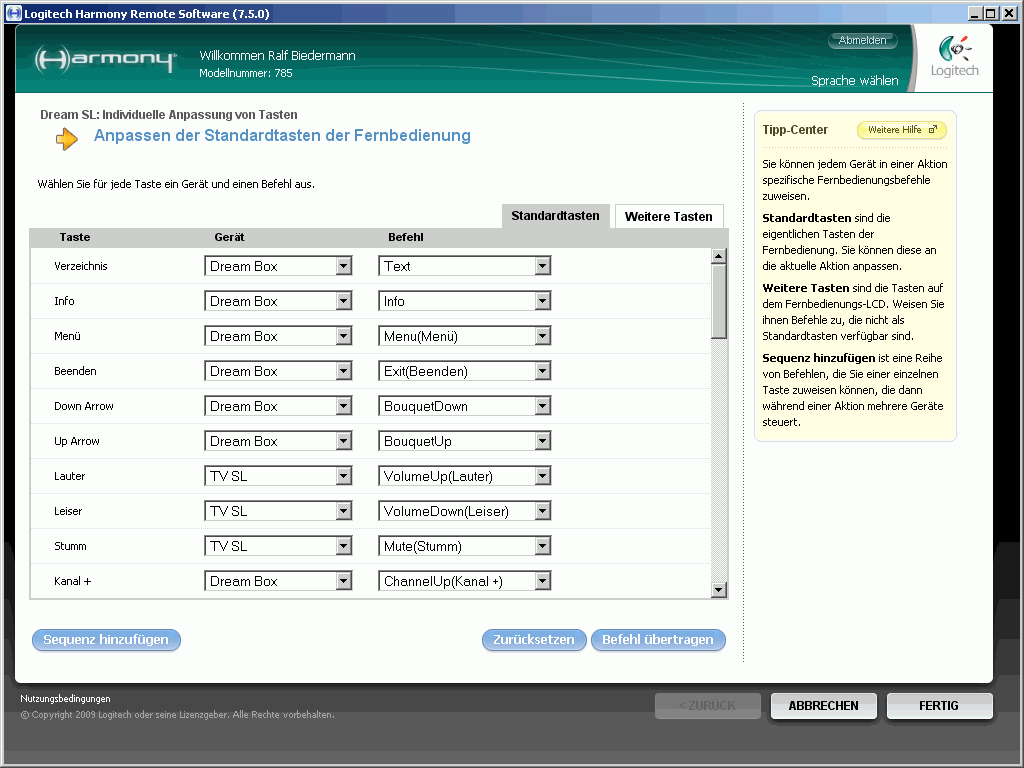
Task: Click the Harmony logo in header
Action: [105, 60]
